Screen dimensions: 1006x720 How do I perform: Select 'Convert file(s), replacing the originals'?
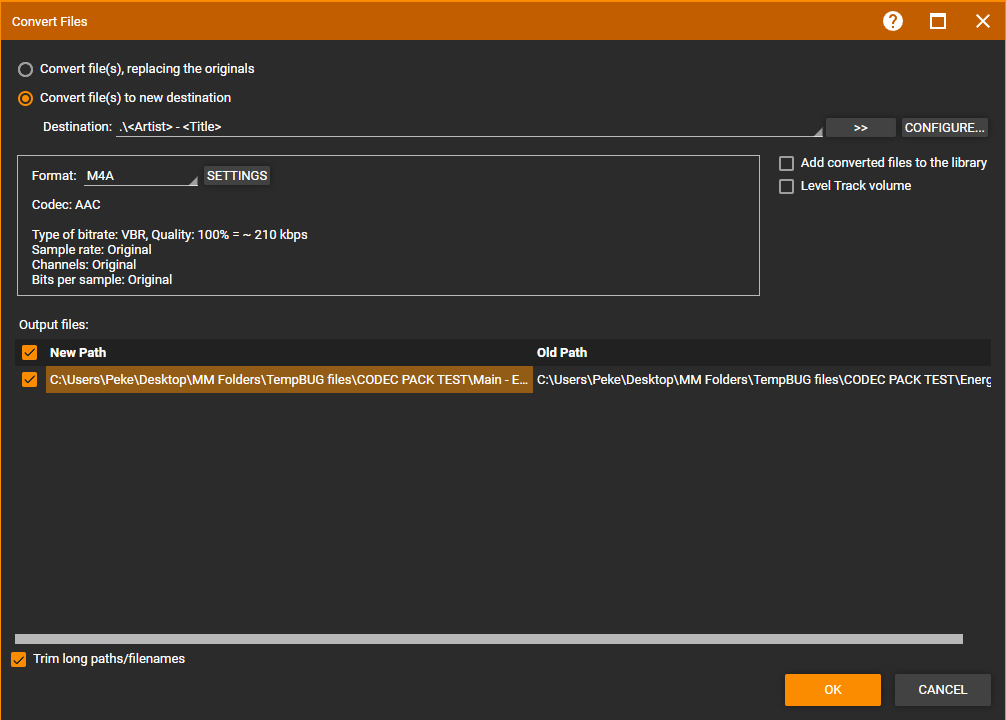(26, 69)
